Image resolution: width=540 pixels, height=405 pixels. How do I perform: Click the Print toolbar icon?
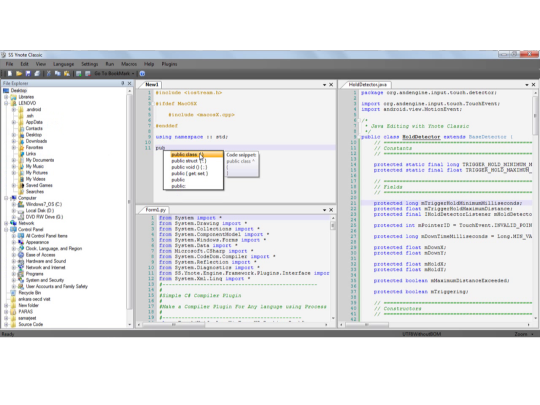[x=37, y=73]
